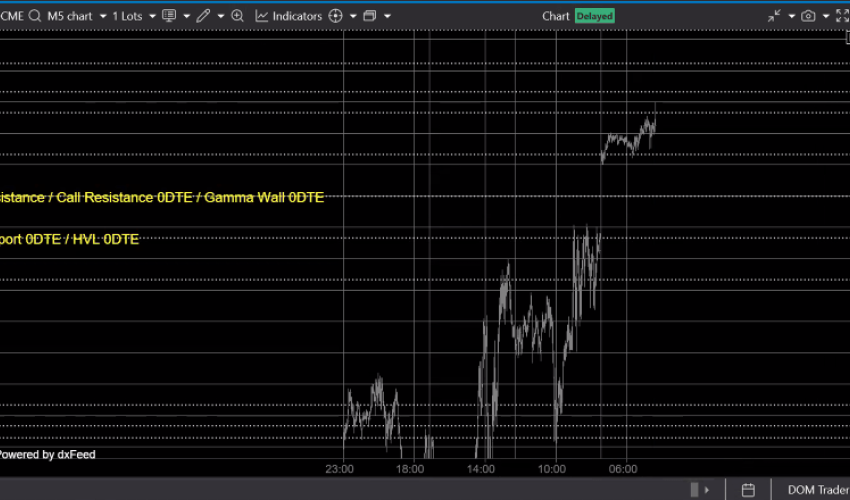Open the drawing tools dropdown arrow

click(x=220, y=16)
